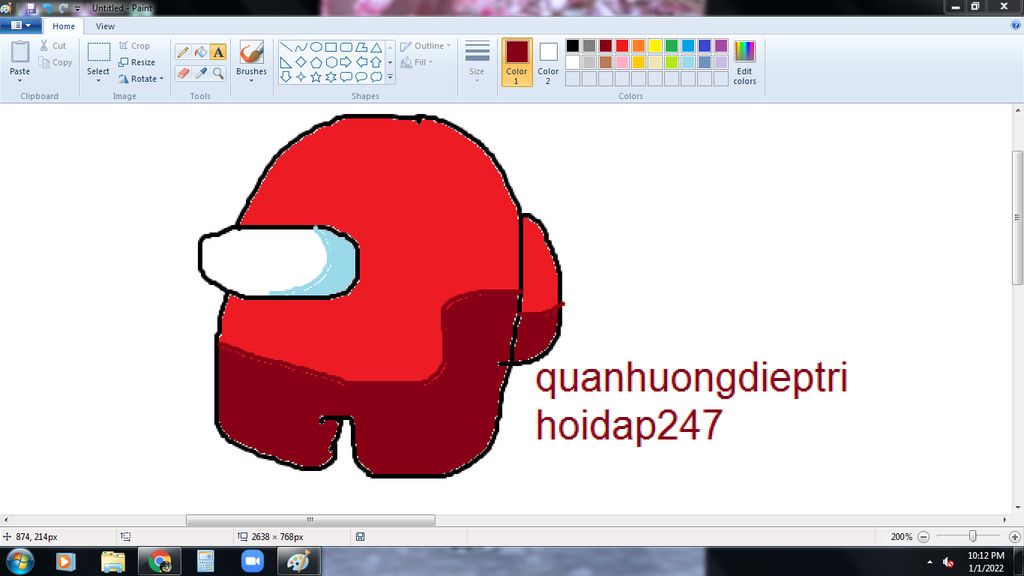Open Google Chrome from the taskbar
The width and height of the screenshot is (1024, 576).
coord(159,562)
